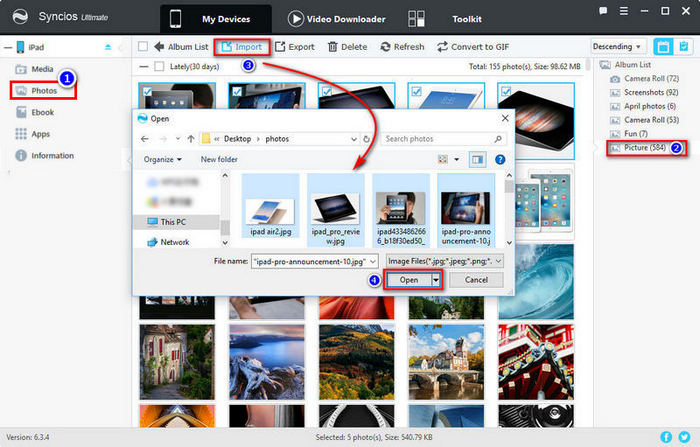
Task: Open the My Devices tab
Action: [x=216, y=19]
